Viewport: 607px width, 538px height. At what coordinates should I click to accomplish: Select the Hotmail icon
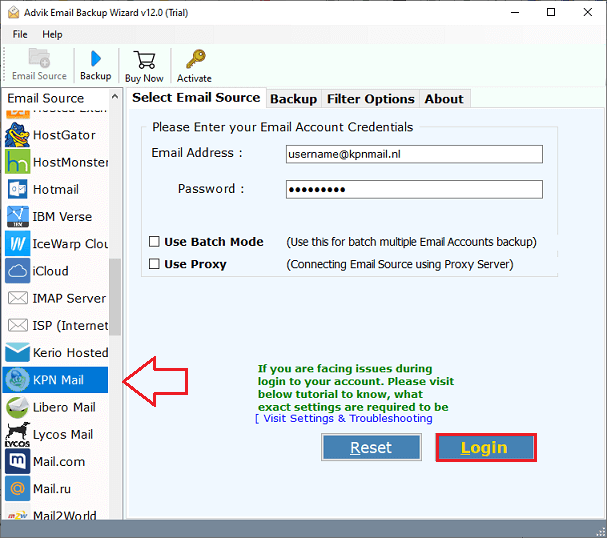(x=17, y=189)
